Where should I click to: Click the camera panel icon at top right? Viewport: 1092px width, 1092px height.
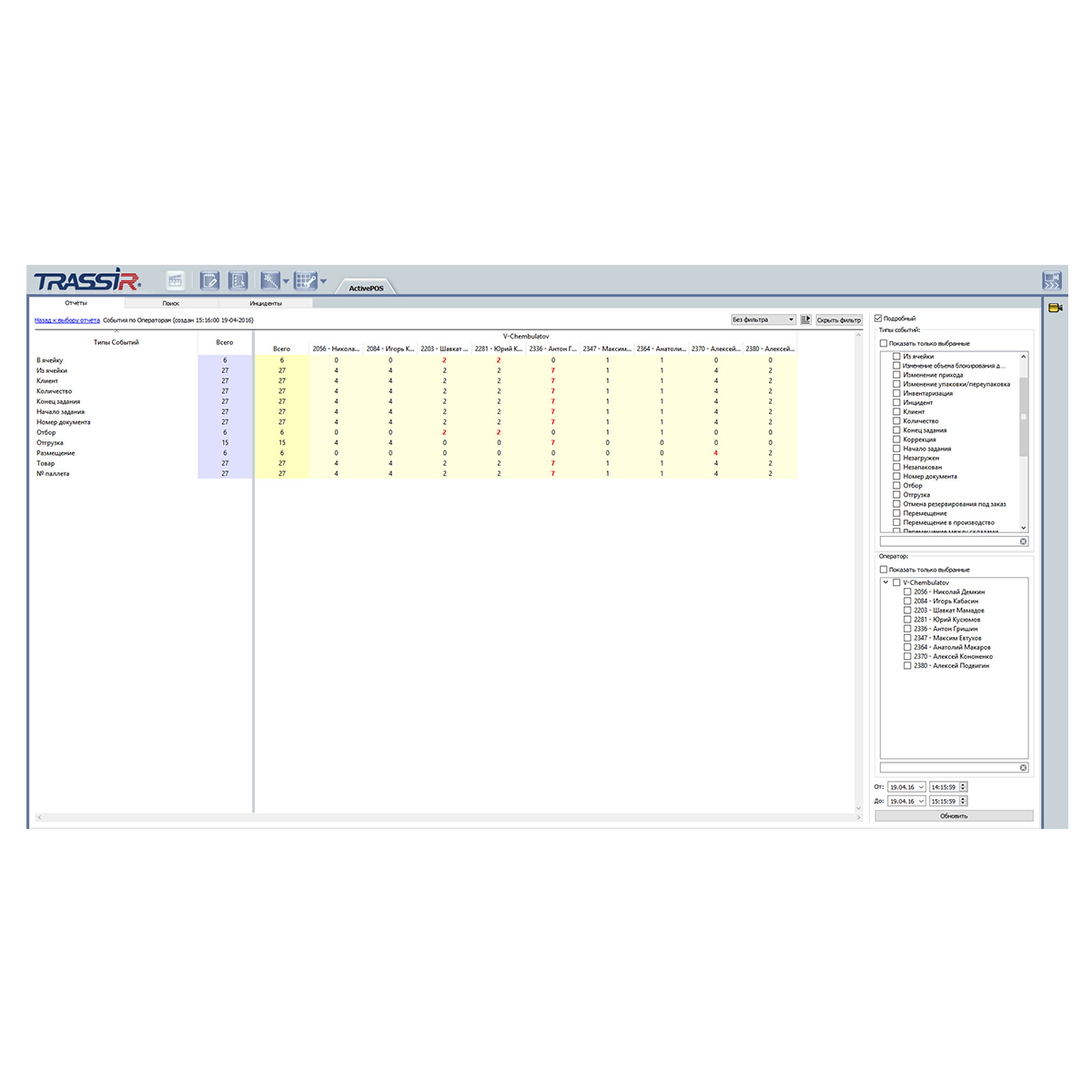coord(1052,281)
